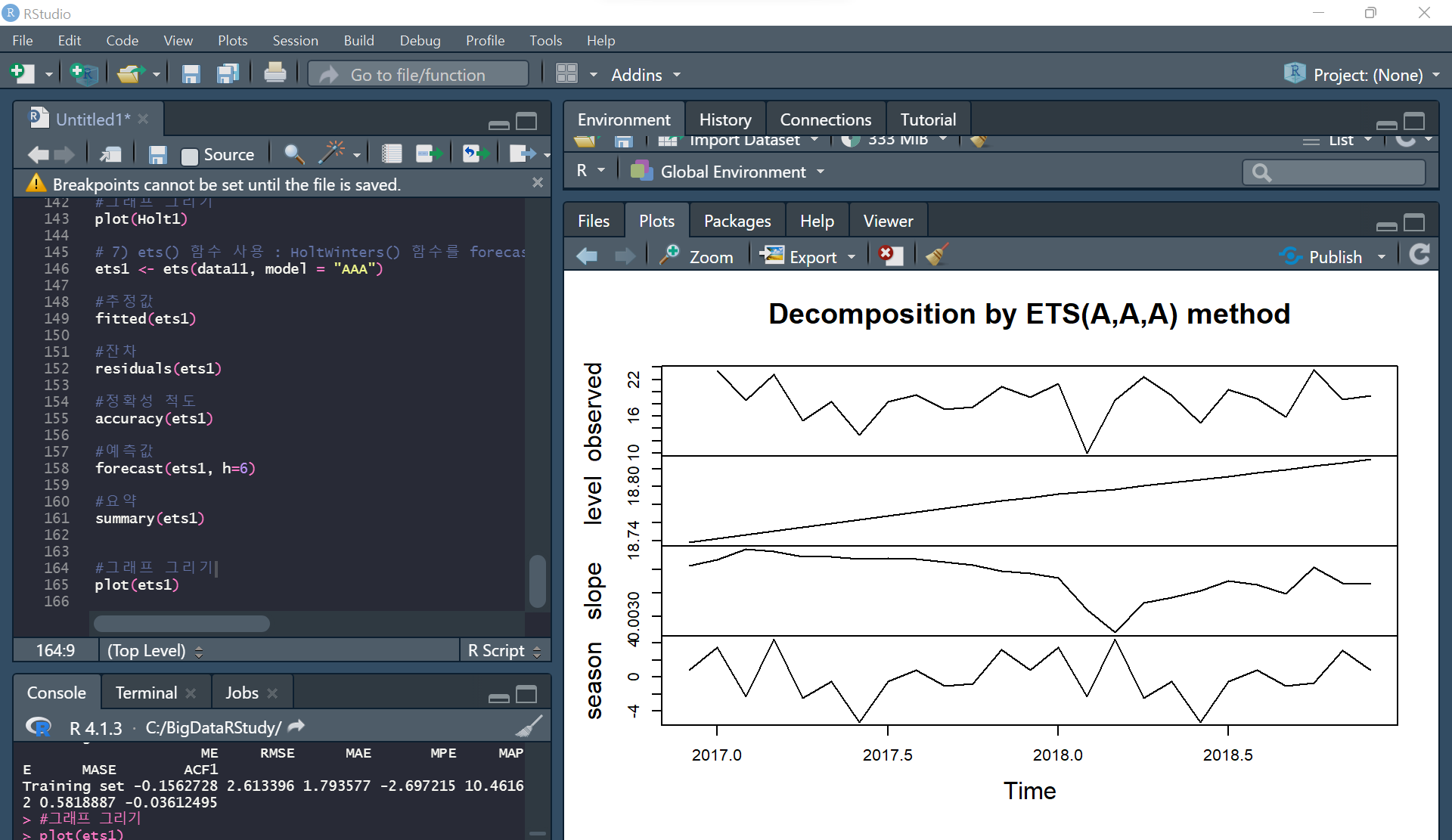Clear all plots with broom icon
Image resolution: width=1452 pixels, height=840 pixels.
tap(936, 256)
